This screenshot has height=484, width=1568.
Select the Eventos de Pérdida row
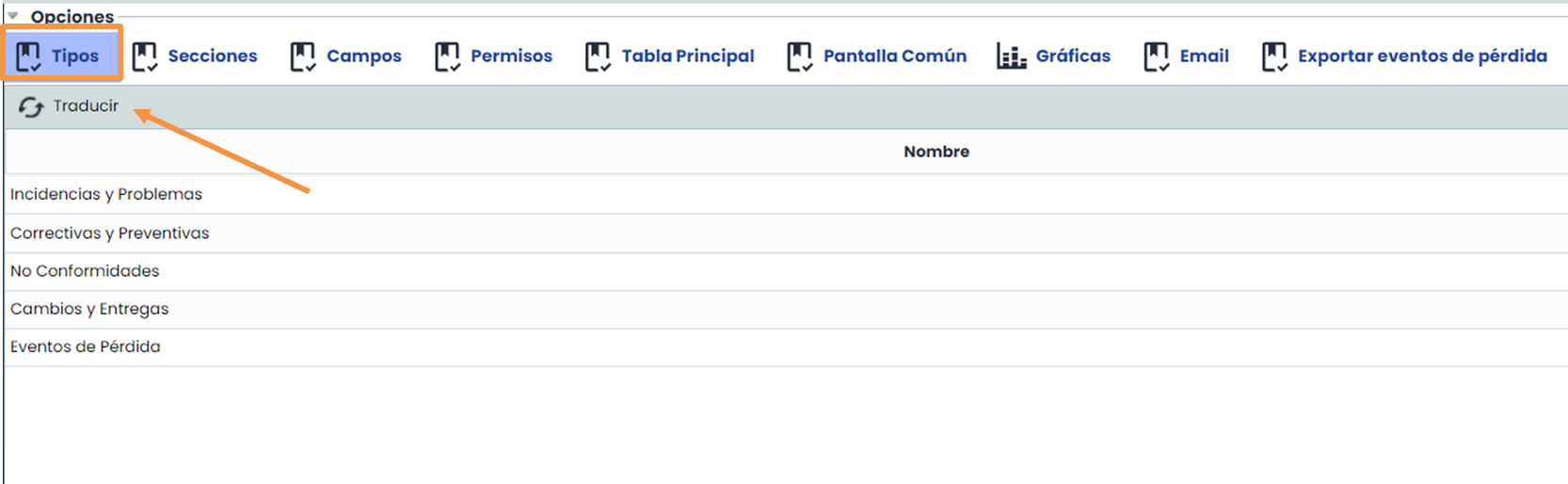coord(86,347)
